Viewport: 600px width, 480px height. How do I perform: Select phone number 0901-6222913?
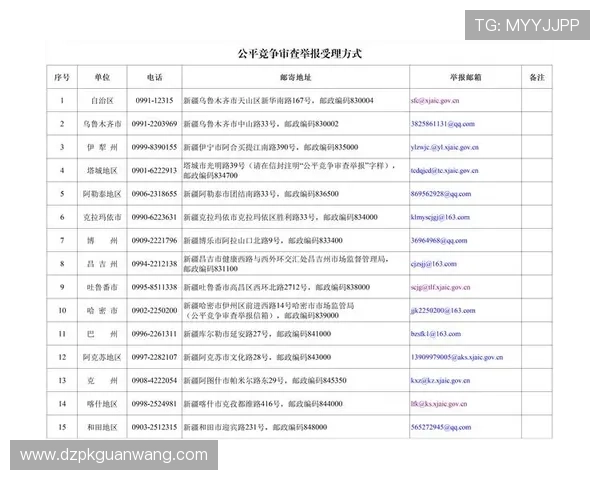pos(155,171)
